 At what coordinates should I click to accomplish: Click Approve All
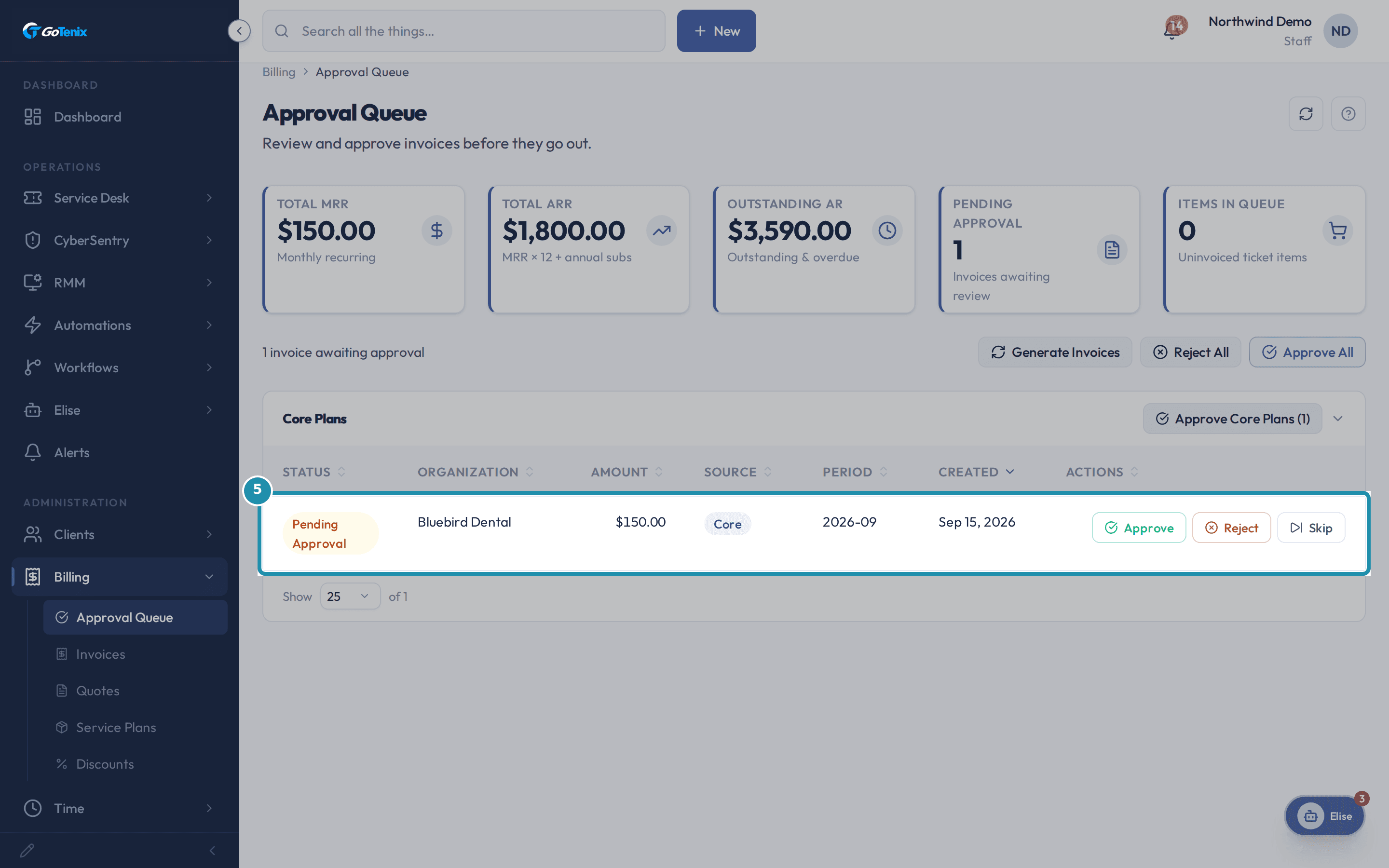1307,353
